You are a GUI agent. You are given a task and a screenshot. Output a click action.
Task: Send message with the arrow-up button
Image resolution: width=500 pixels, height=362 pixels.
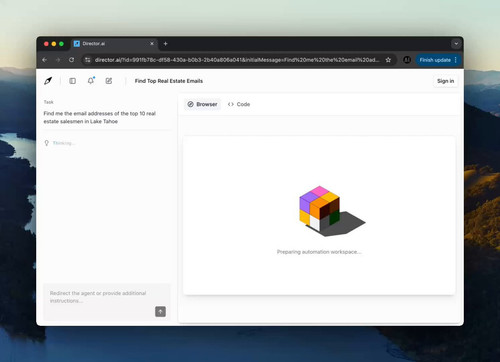[160, 312]
